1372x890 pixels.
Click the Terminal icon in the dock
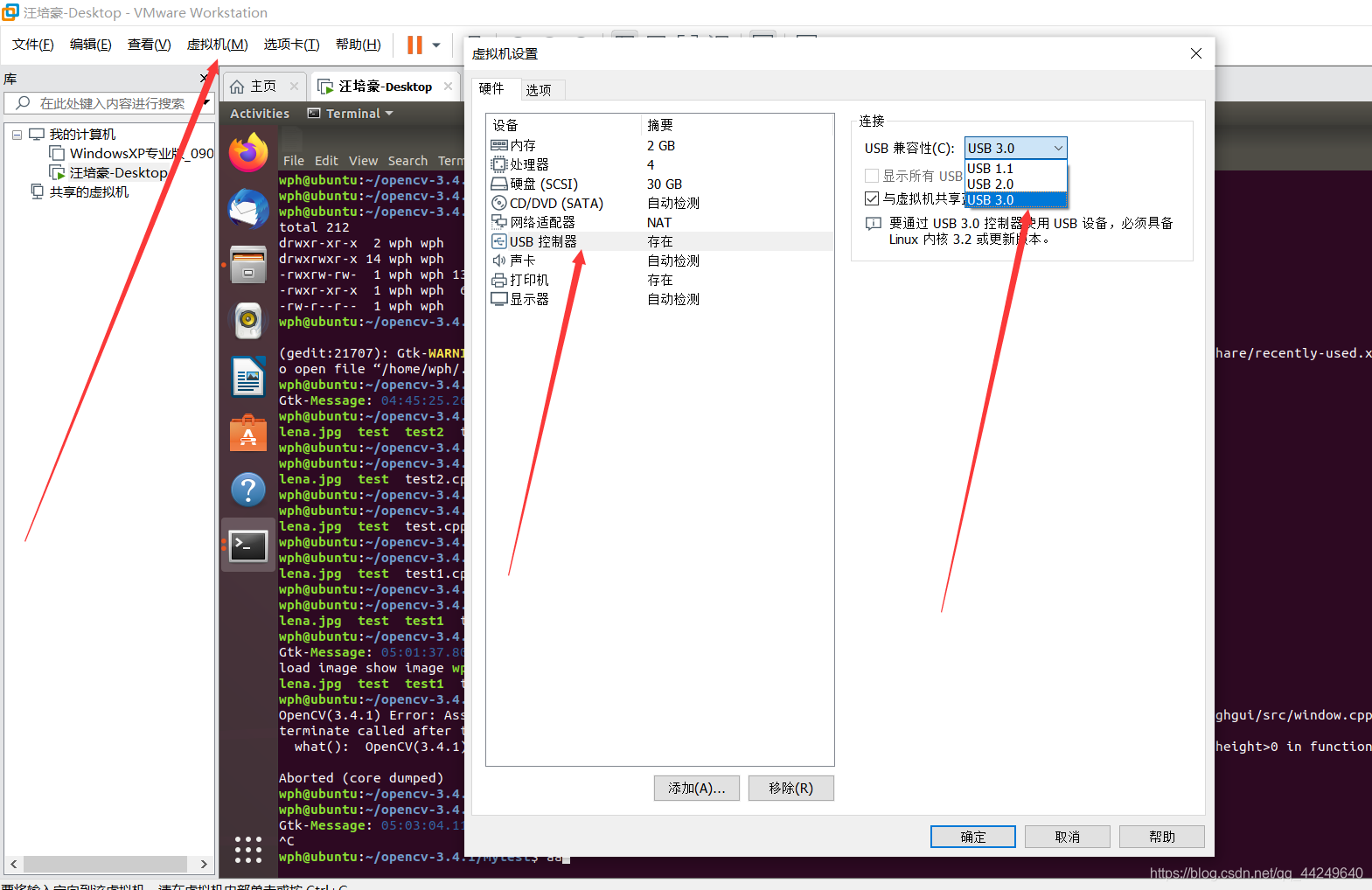pyautogui.click(x=248, y=546)
